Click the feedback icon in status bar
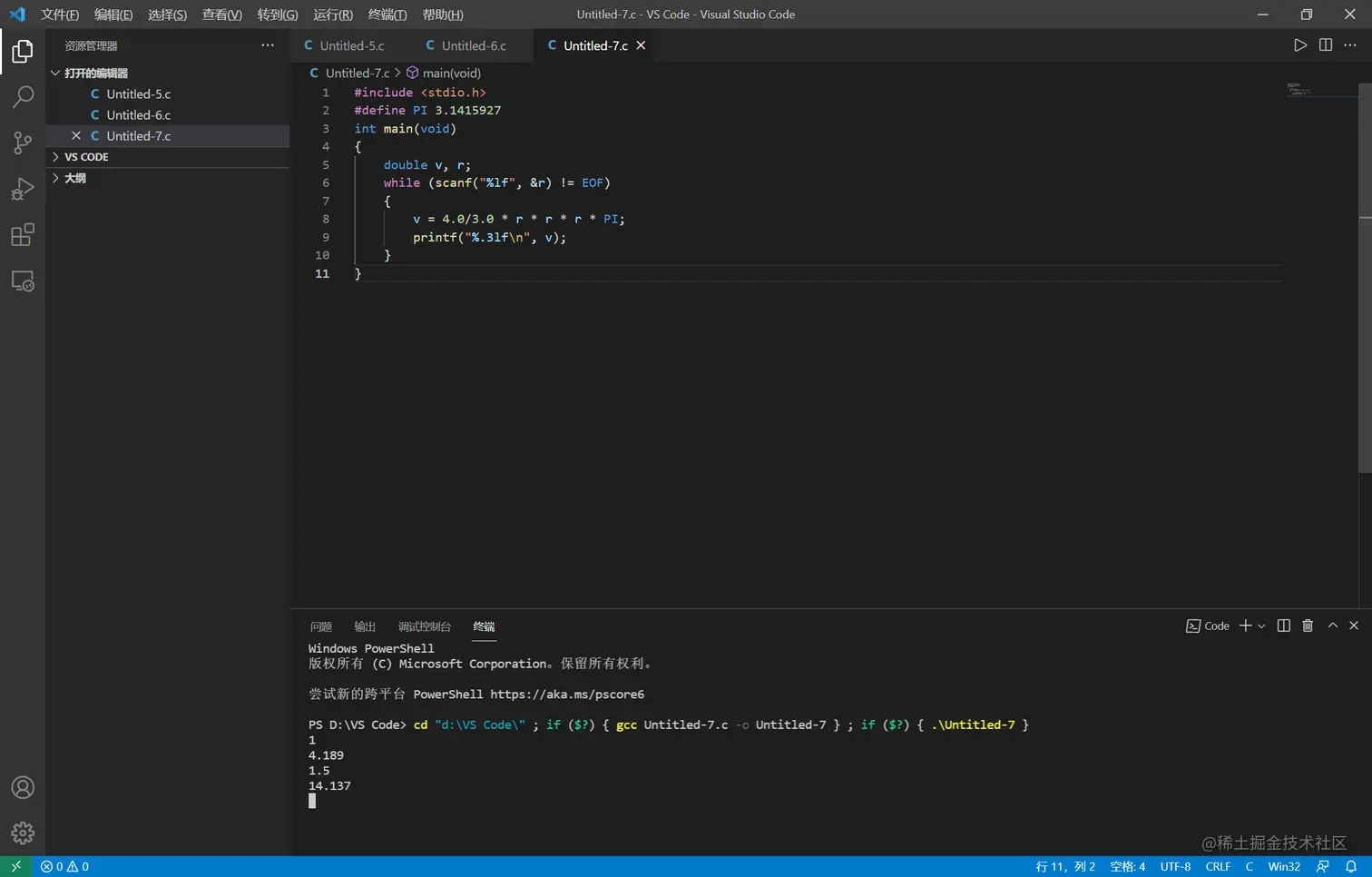The height and width of the screenshot is (877, 1372). point(1323,866)
